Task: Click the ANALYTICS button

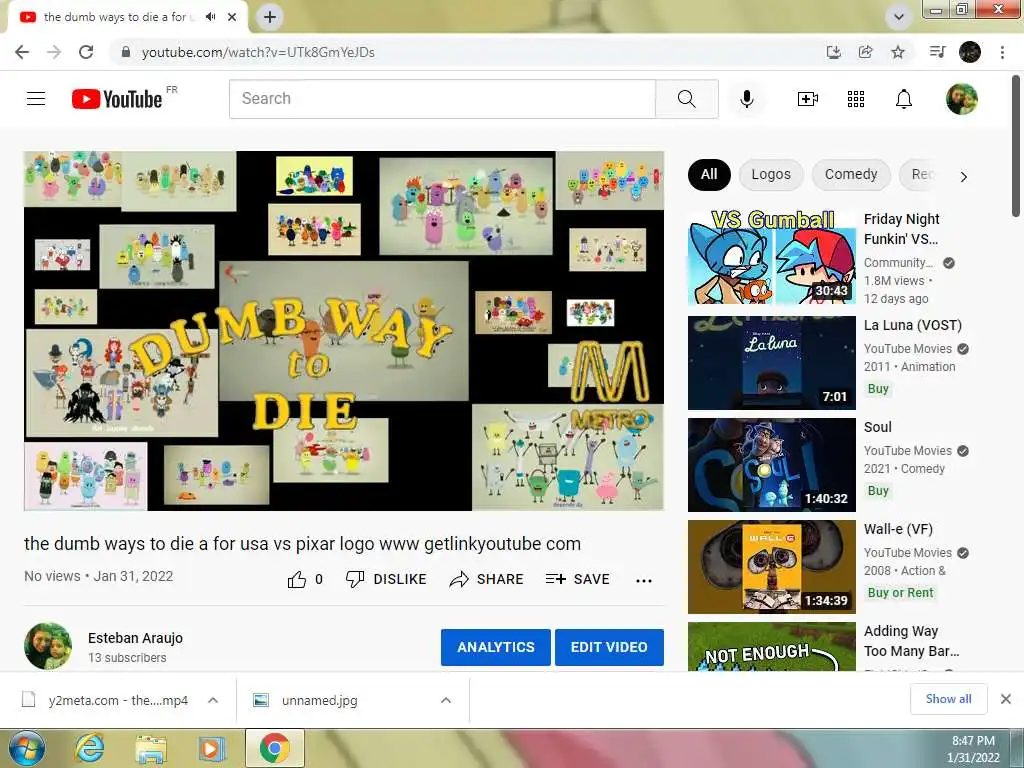Action: coord(496,647)
